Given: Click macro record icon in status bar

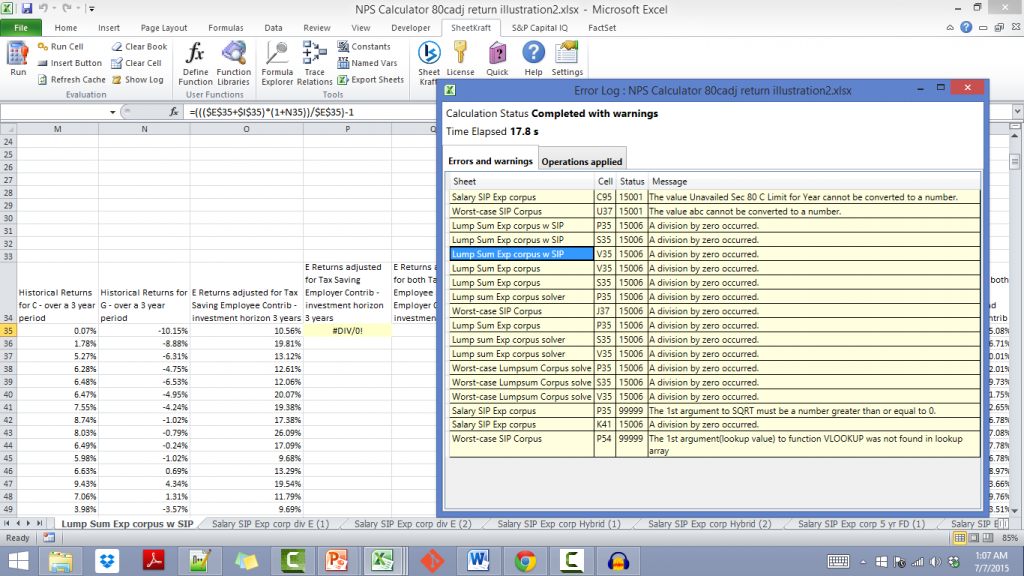Looking at the screenshot, I should click(x=49, y=537).
